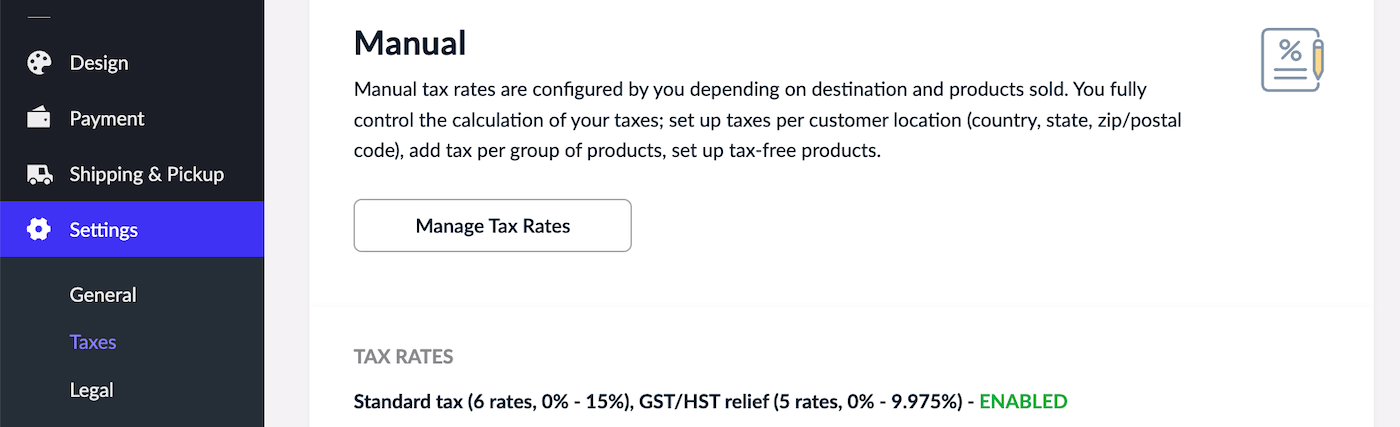This screenshot has width=1400, height=427.
Task: Click the cut-off item above Design in sidebar
Action: pos(39,14)
